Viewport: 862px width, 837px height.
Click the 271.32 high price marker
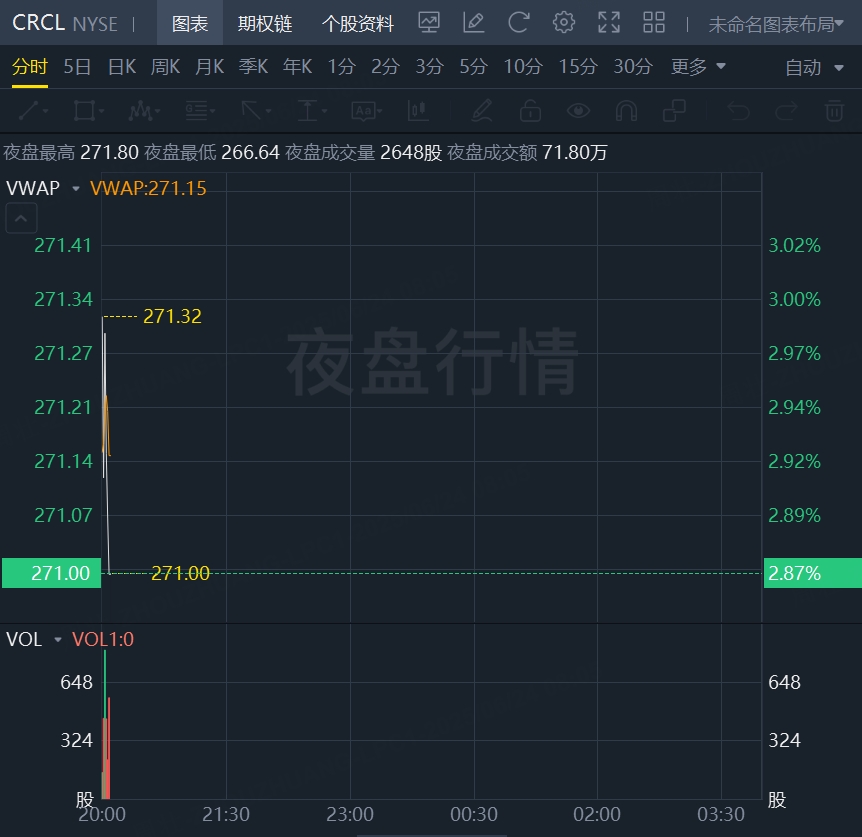click(172, 316)
